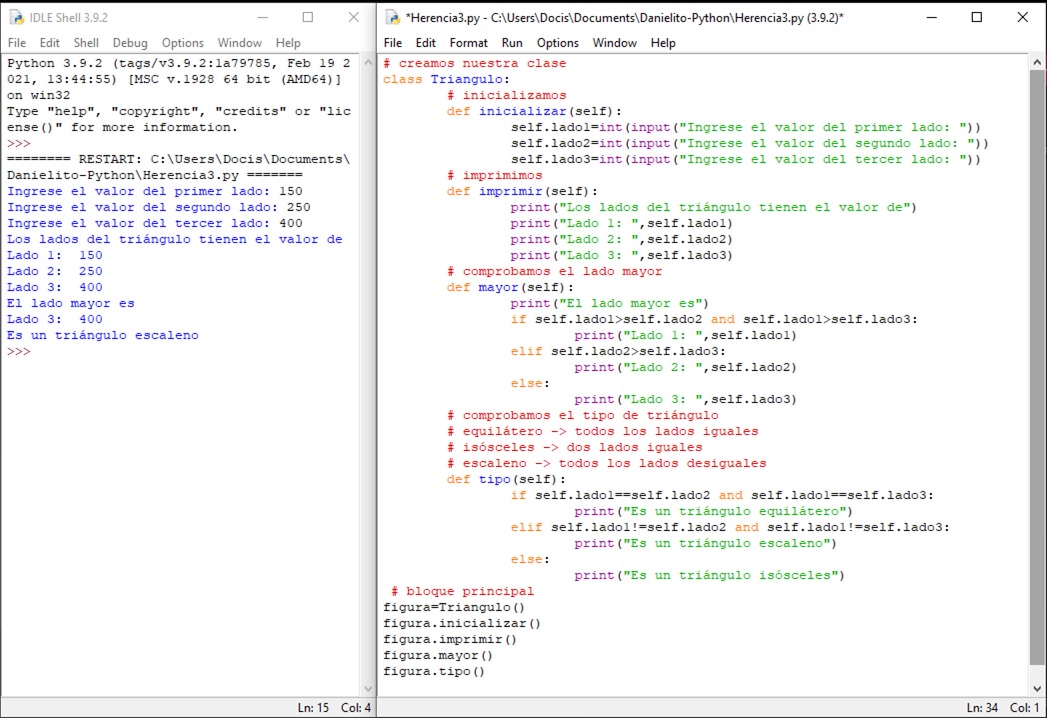Click the editor scrollbar up arrow
This screenshot has width=1047, height=720.
point(1037,62)
